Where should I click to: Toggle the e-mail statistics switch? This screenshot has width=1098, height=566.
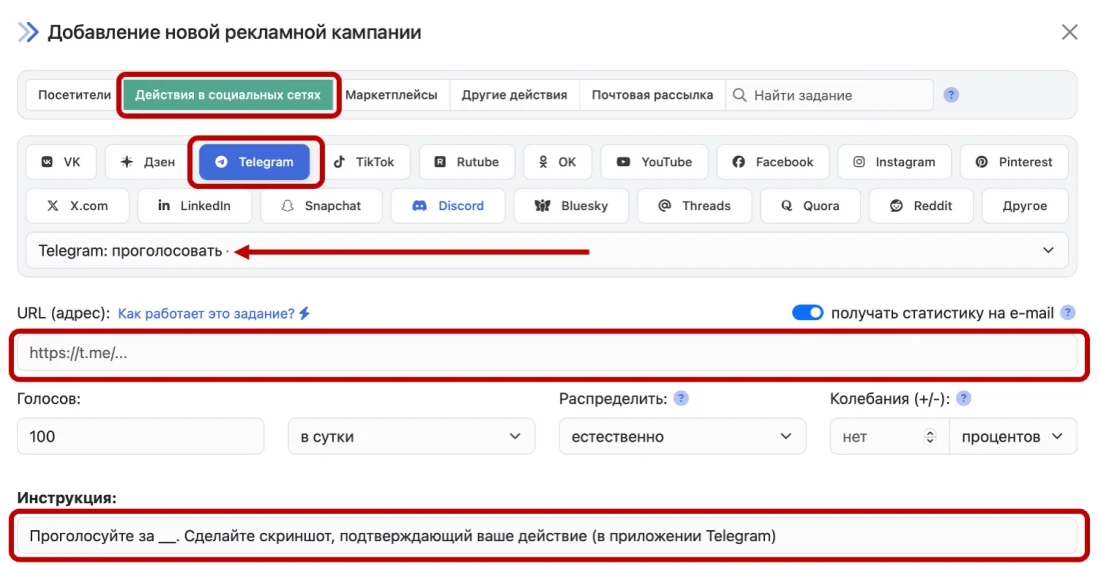click(x=807, y=313)
